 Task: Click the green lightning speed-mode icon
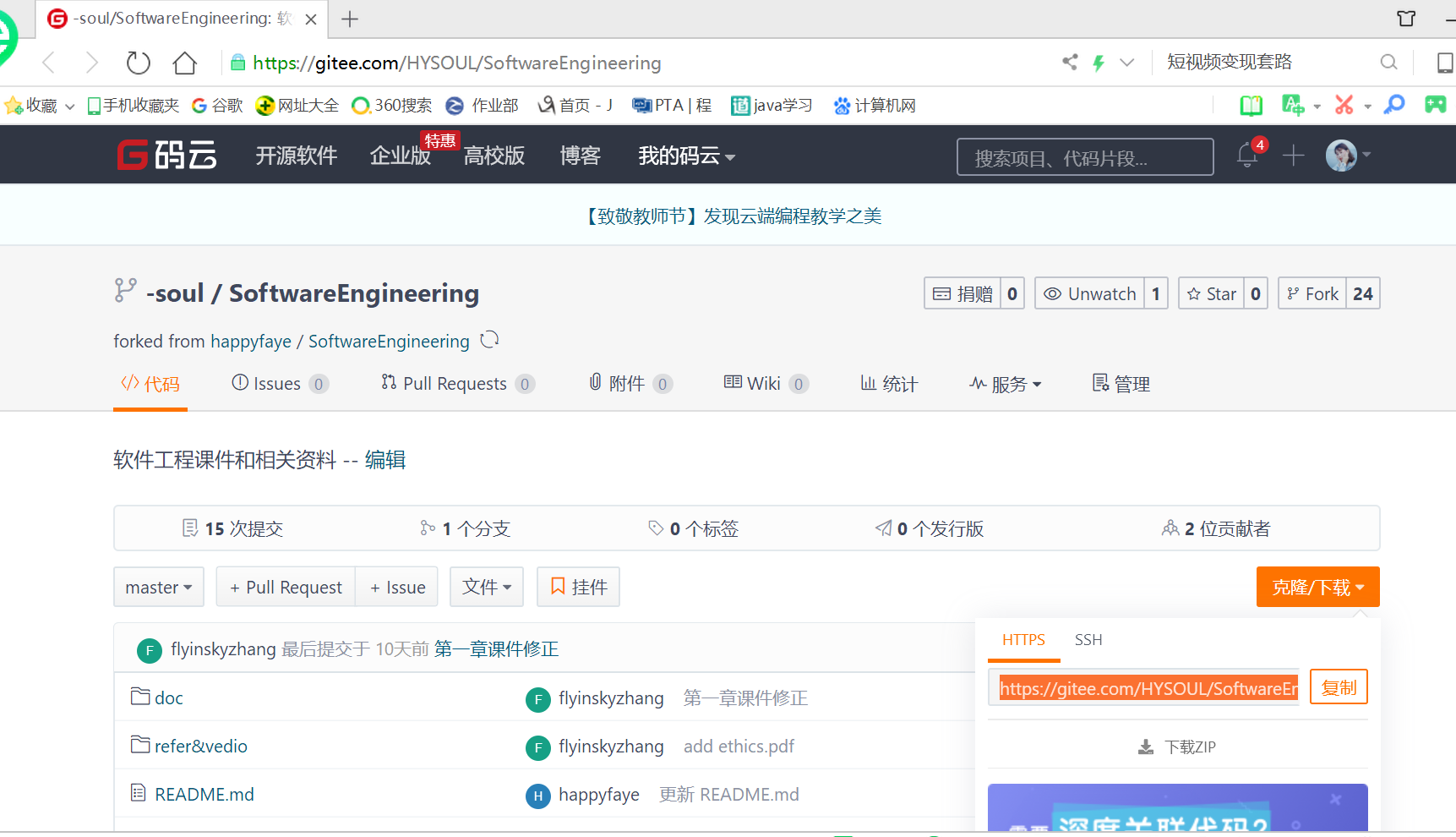point(1099,62)
